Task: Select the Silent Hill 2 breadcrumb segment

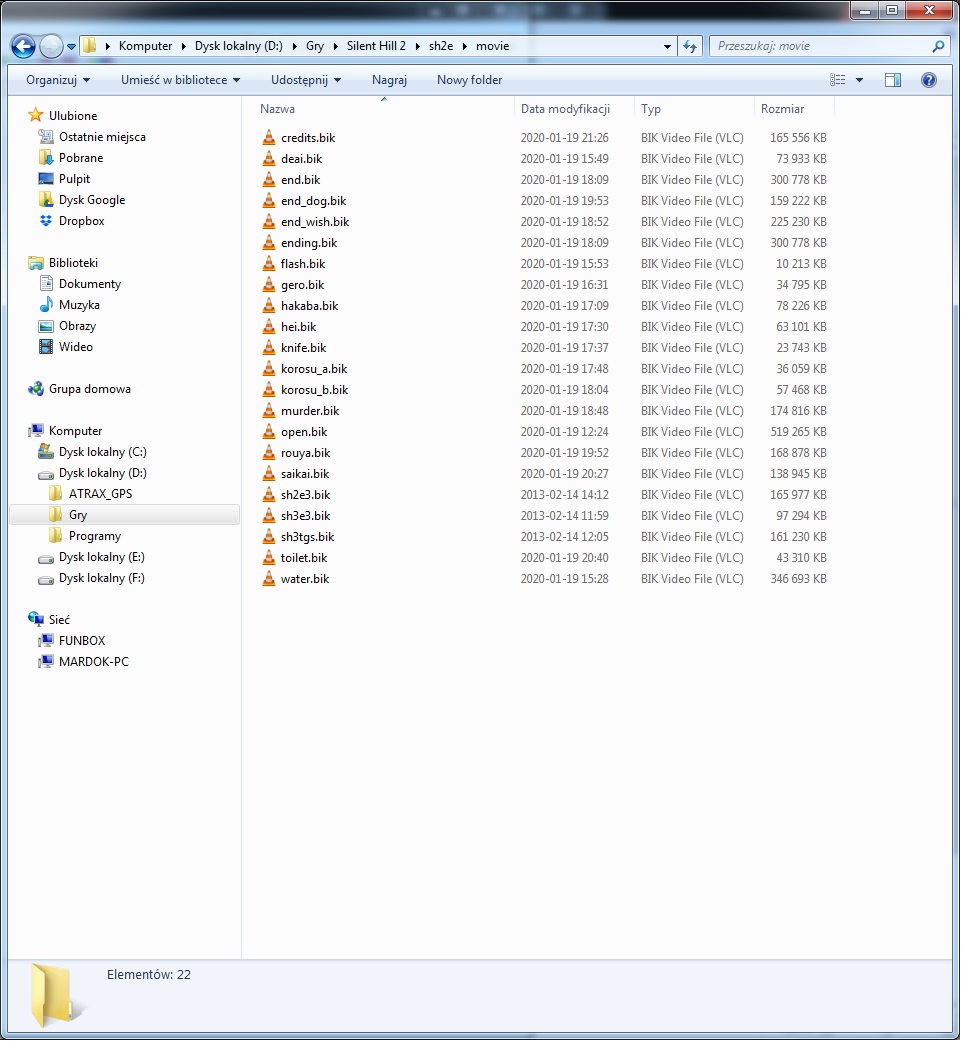Action: [376, 46]
